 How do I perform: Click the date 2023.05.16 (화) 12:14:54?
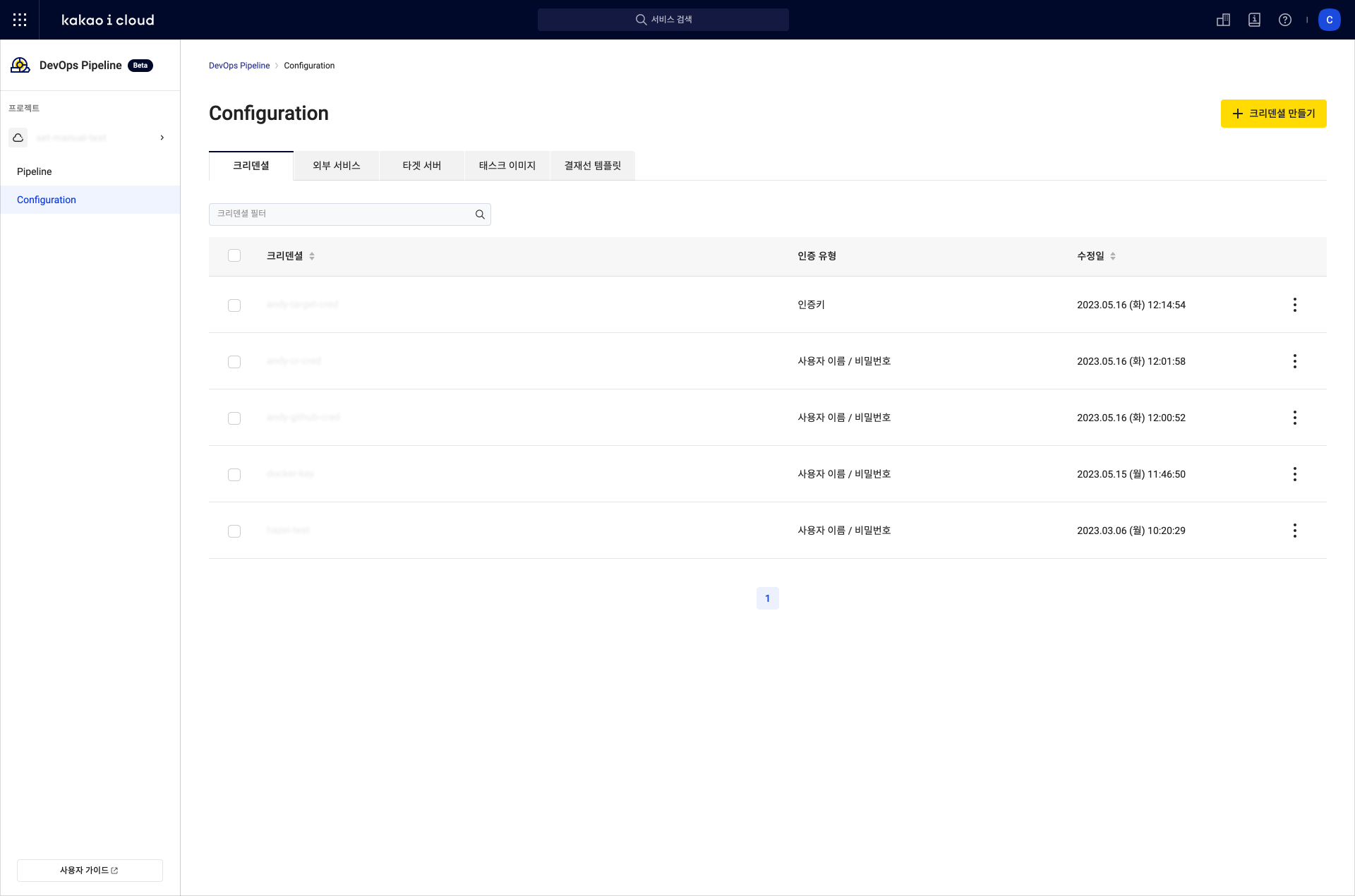[1131, 305]
